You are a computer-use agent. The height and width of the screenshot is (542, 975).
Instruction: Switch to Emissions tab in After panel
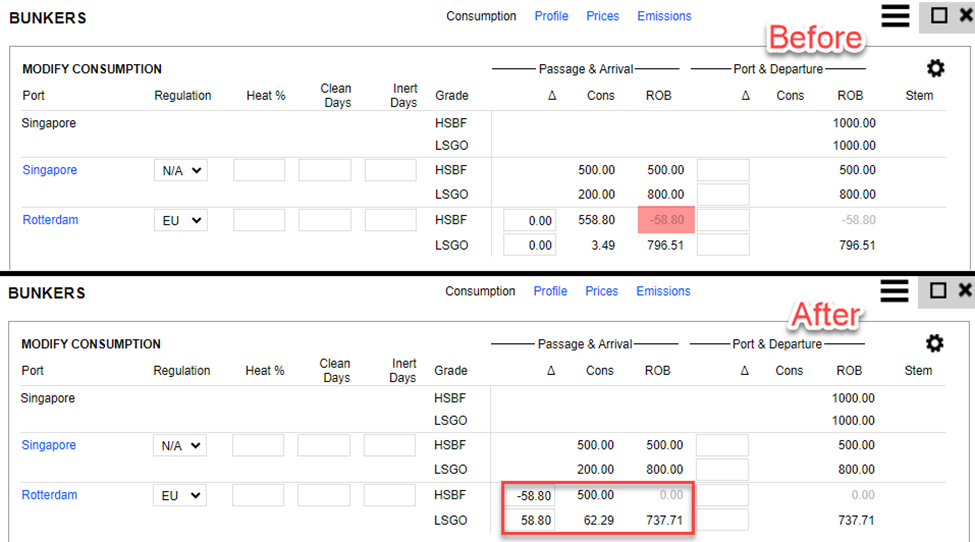pos(663,291)
